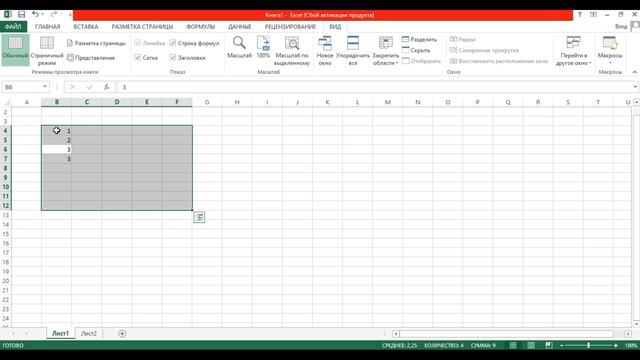Click the Redo arrow icon
Image resolution: width=640 pixels, height=360 pixels.
click(54, 15)
